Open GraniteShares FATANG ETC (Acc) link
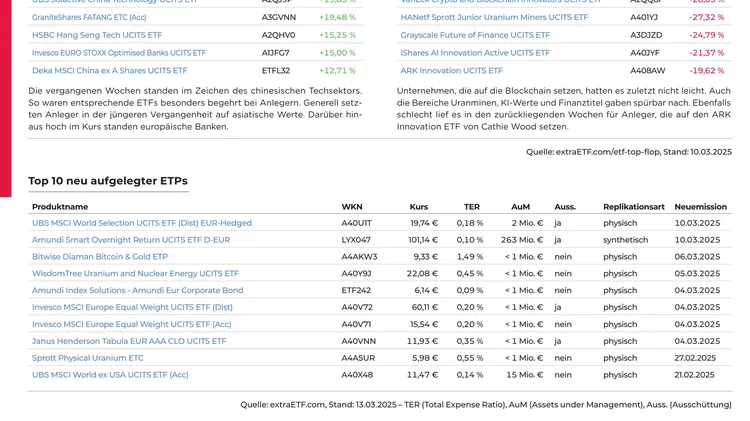The height and width of the screenshot is (421, 750). tap(89, 17)
